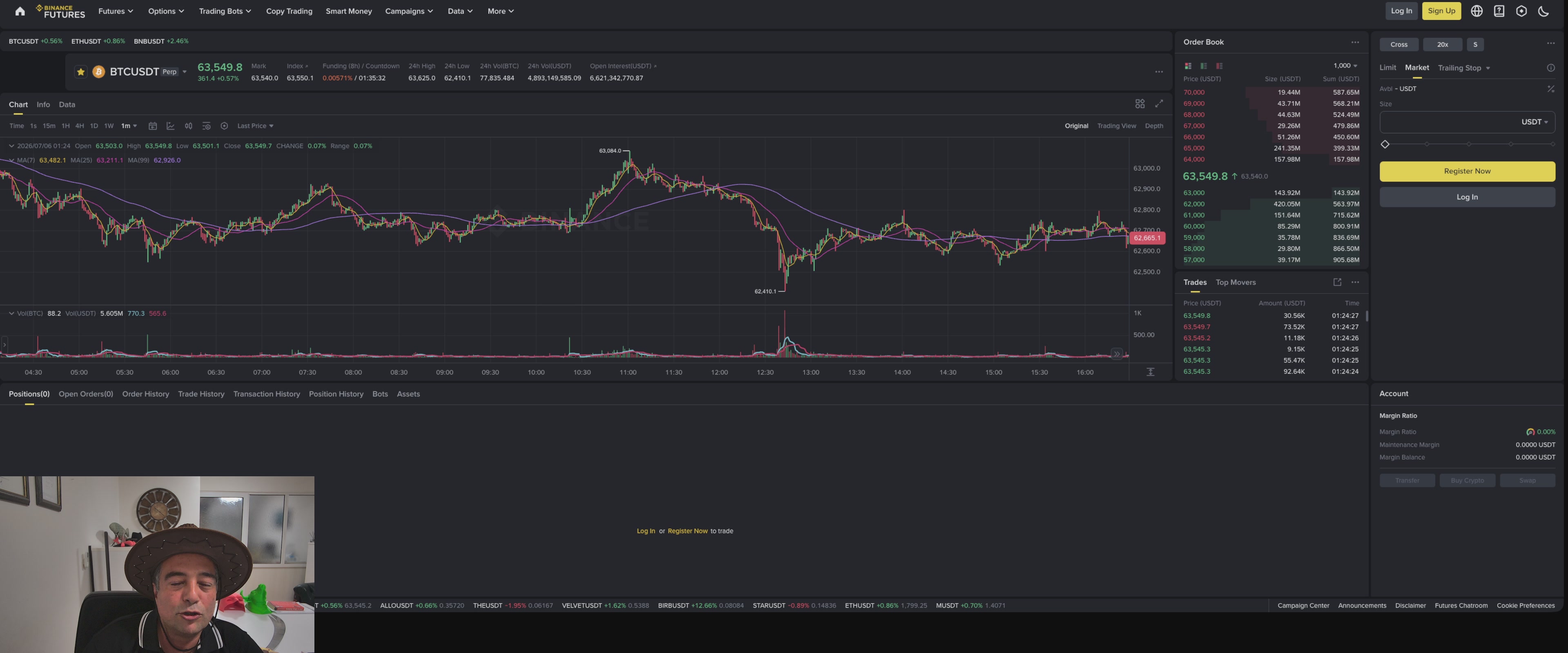Expand chart to fullscreen icon
The width and height of the screenshot is (1568, 653).
(x=1159, y=104)
